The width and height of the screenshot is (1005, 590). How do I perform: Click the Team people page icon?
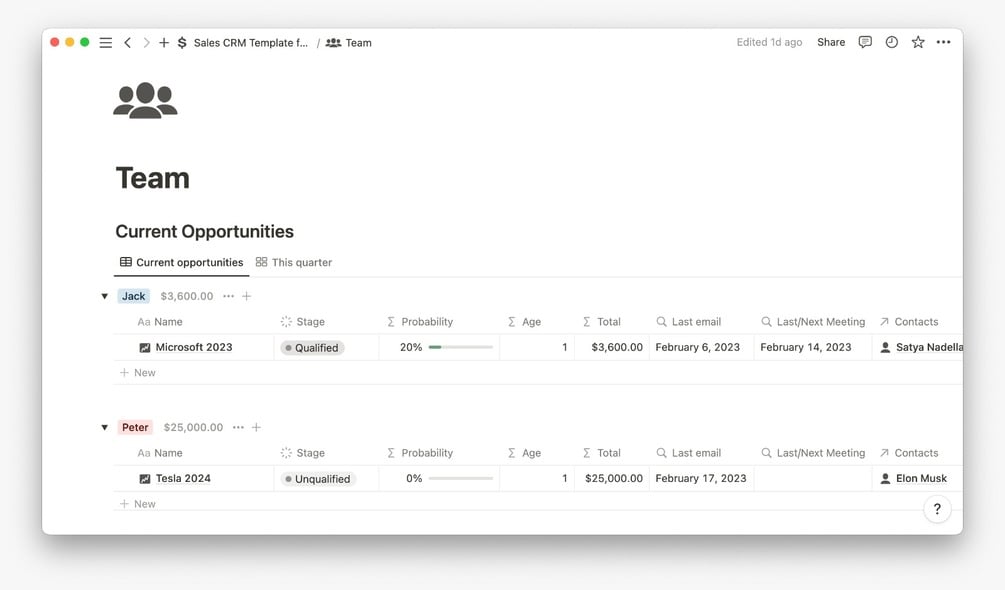[x=145, y=101]
